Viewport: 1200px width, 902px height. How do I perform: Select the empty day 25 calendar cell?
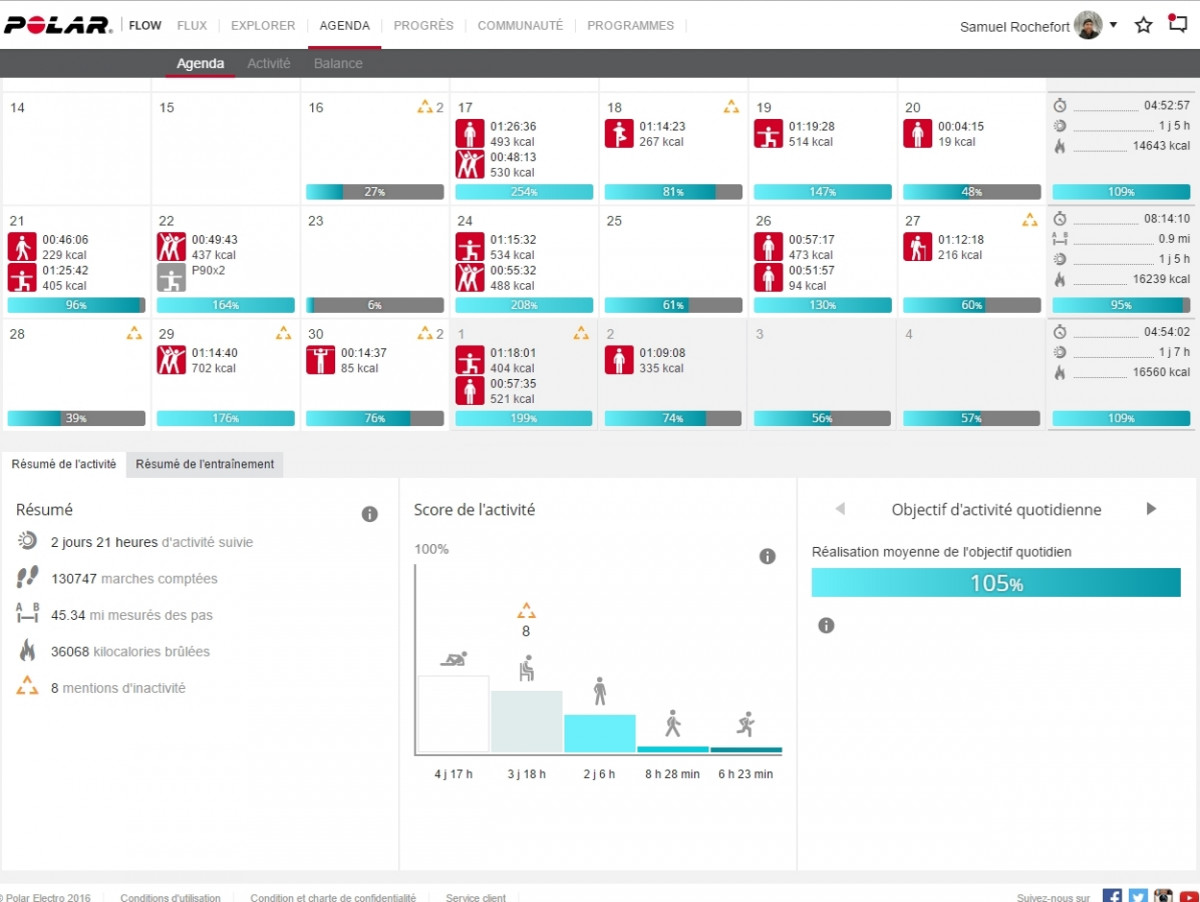pos(673,255)
